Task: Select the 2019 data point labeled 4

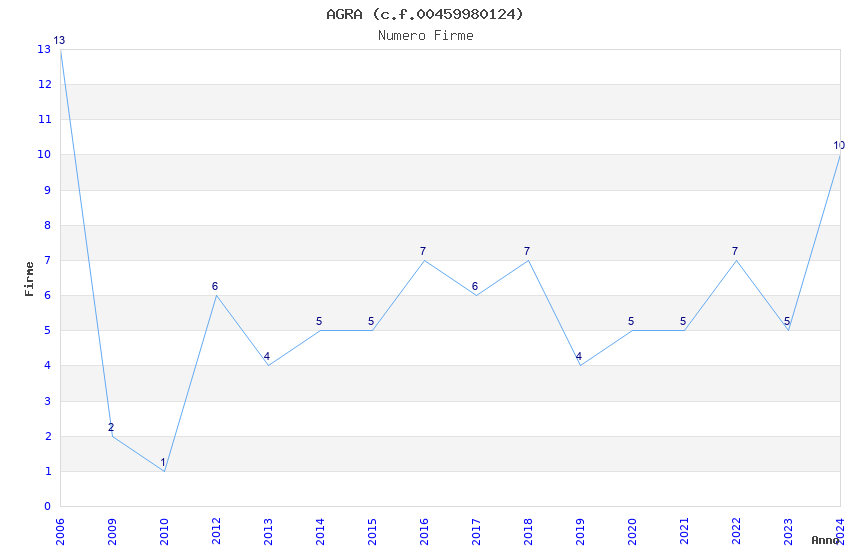Action: point(581,366)
